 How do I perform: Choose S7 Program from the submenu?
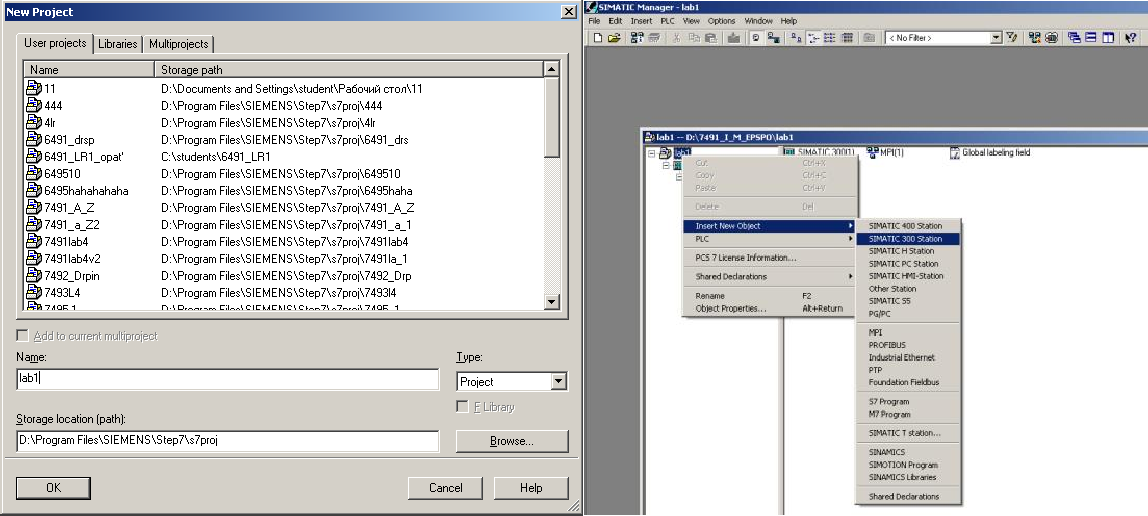(908, 401)
